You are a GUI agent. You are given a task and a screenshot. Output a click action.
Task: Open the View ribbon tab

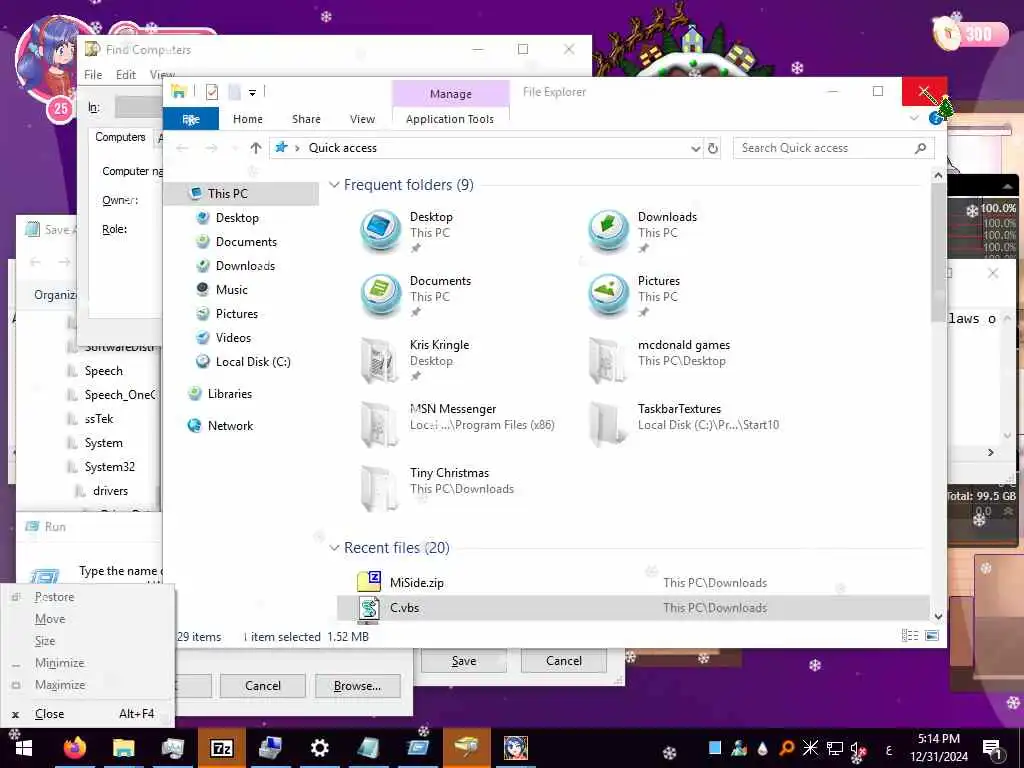pyautogui.click(x=362, y=119)
